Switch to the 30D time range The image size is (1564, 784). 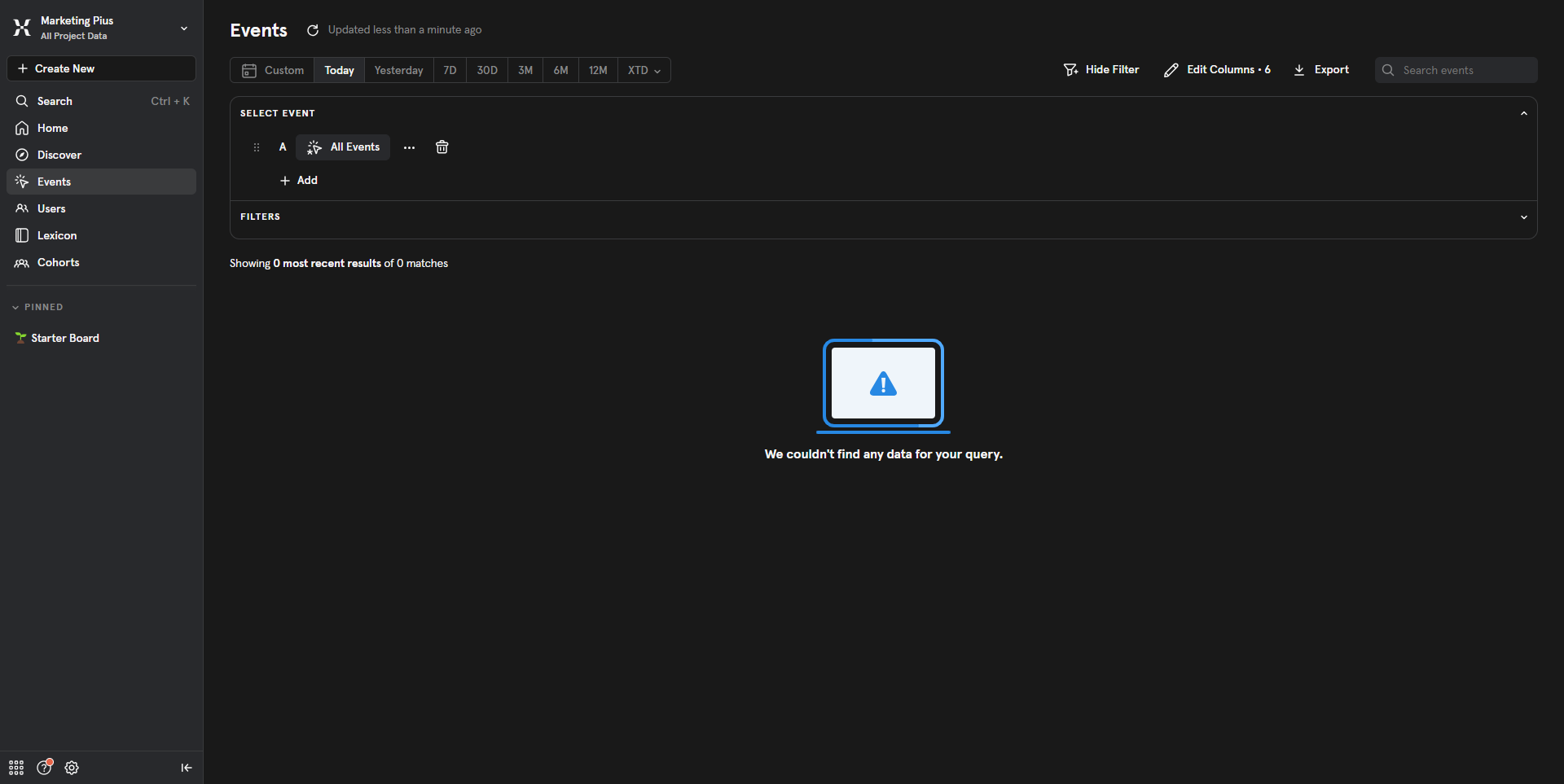[486, 70]
